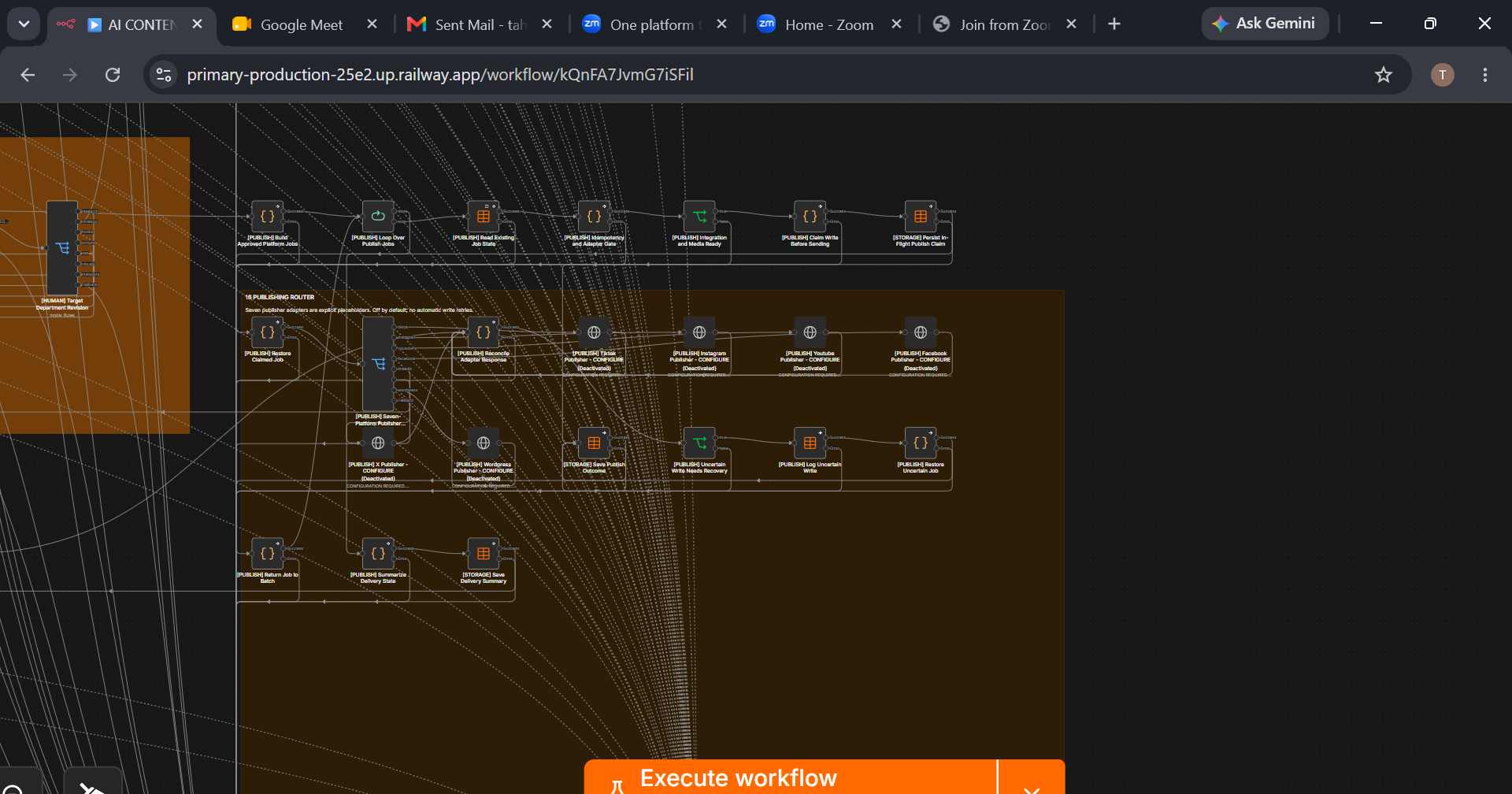The height and width of the screenshot is (794, 1512).
Task: Select the Read Existing Job State node
Action: pyautogui.click(x=484, y=216)
